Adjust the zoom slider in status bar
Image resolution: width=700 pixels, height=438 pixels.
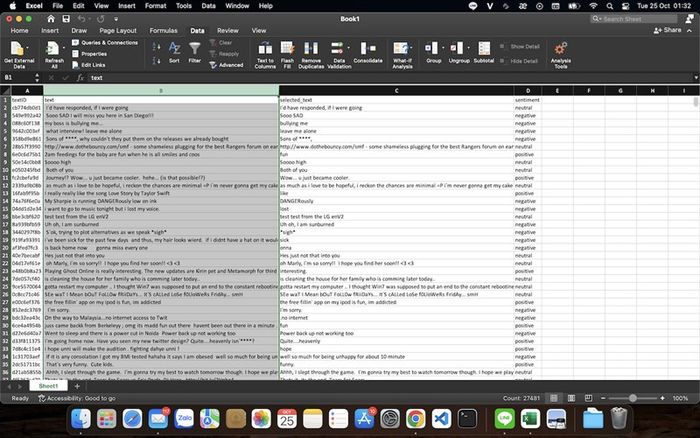pos(632,398)
